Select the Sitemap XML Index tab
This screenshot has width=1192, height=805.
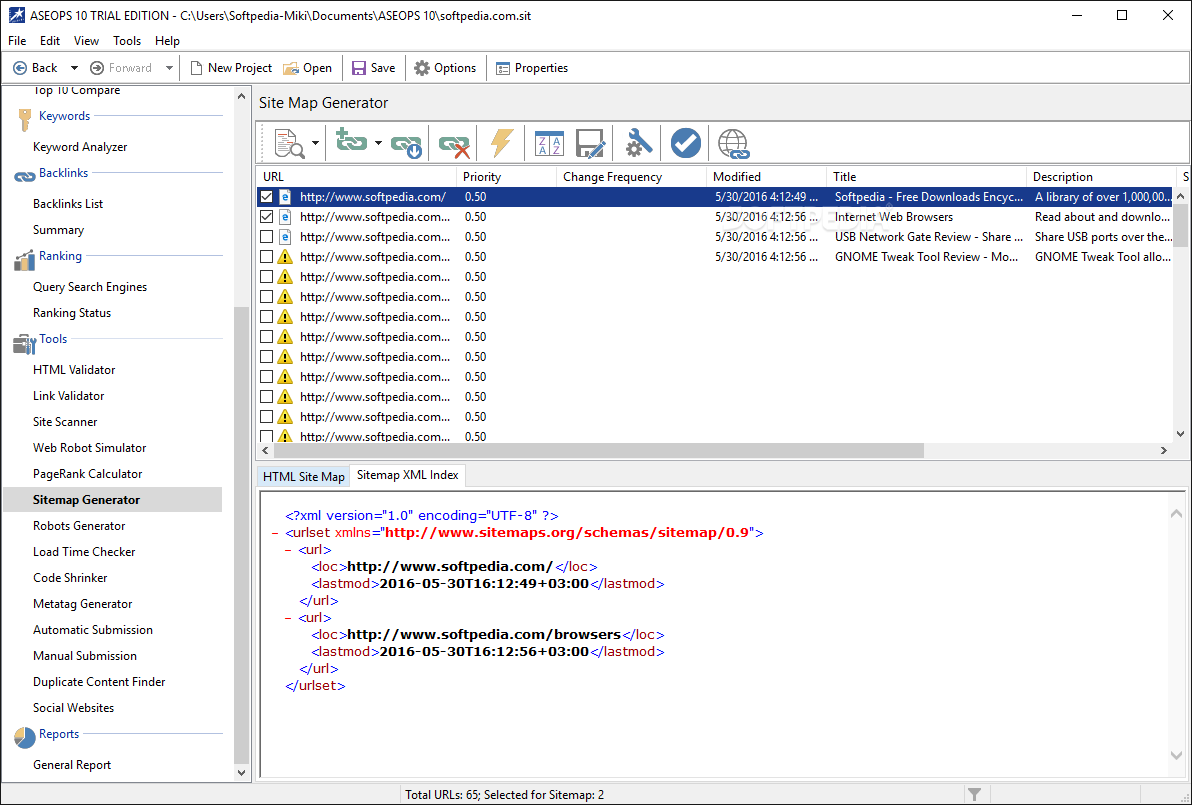coord(407,475)
